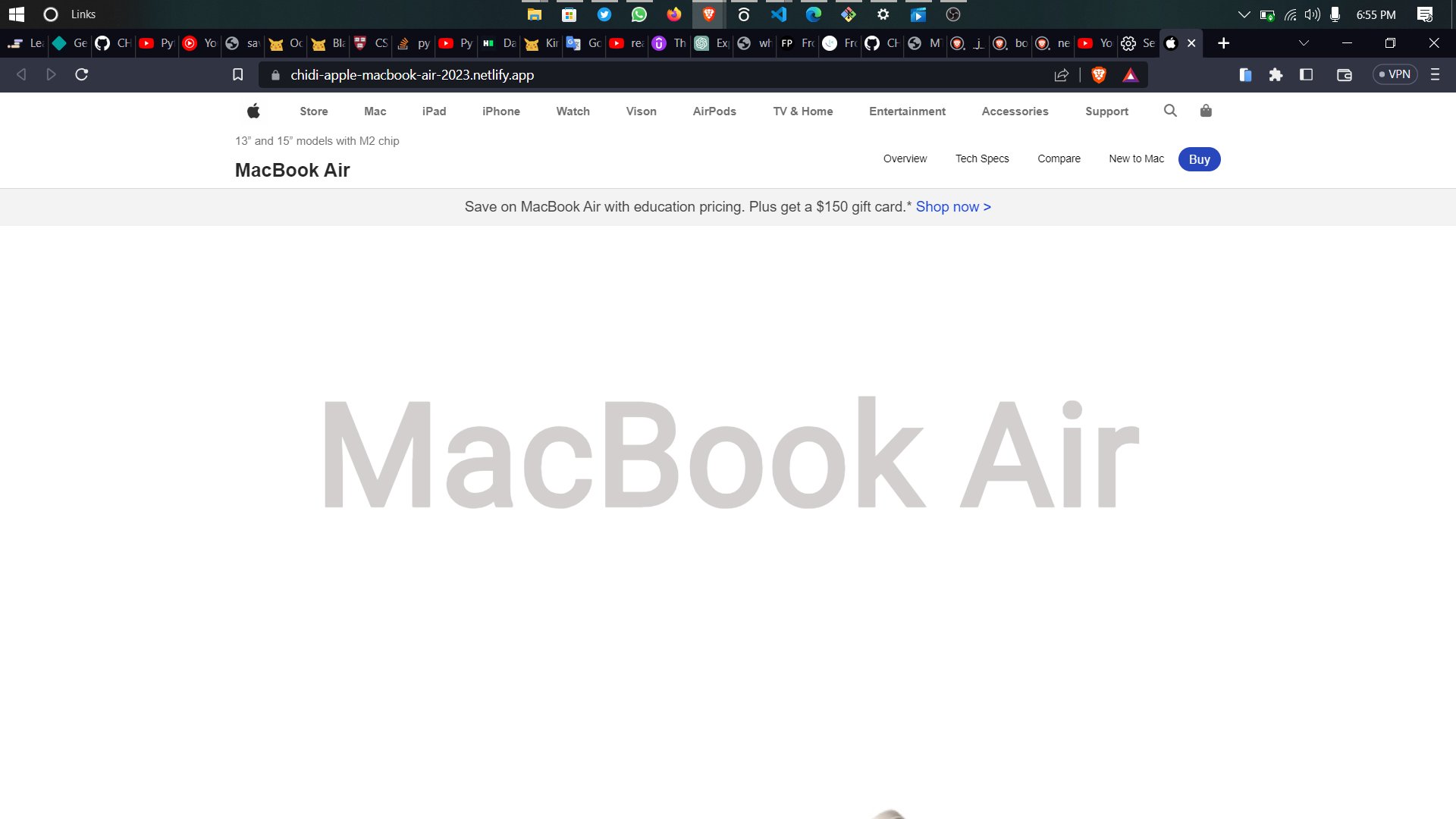Open the shopping bag icon
The height and width of the screenshot is (819, 1456).
click(x=1206, y=111)
